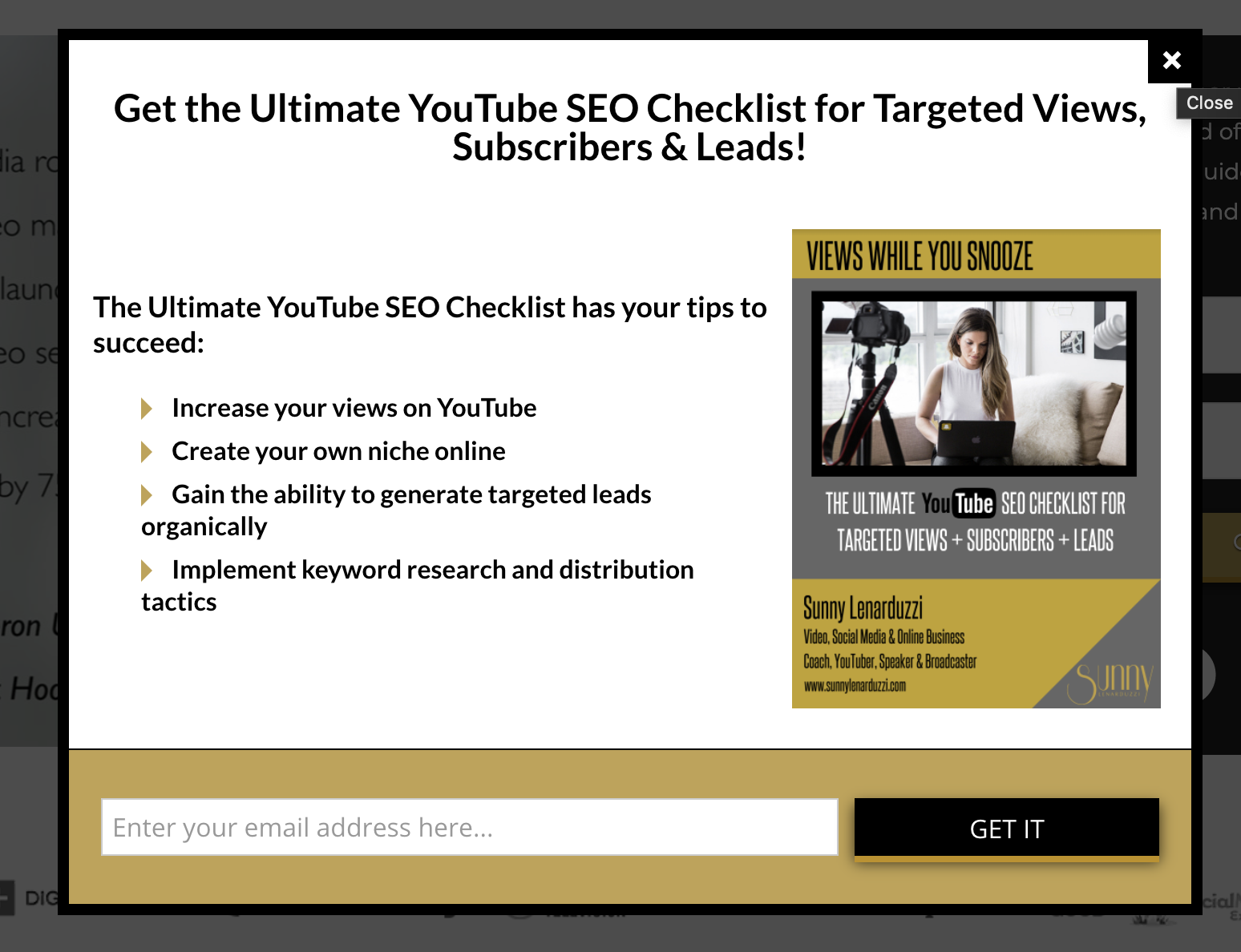Viewport: 1241px width, 952px height.
Task: Click the GET IT button
Action: tap(1007, 829)
